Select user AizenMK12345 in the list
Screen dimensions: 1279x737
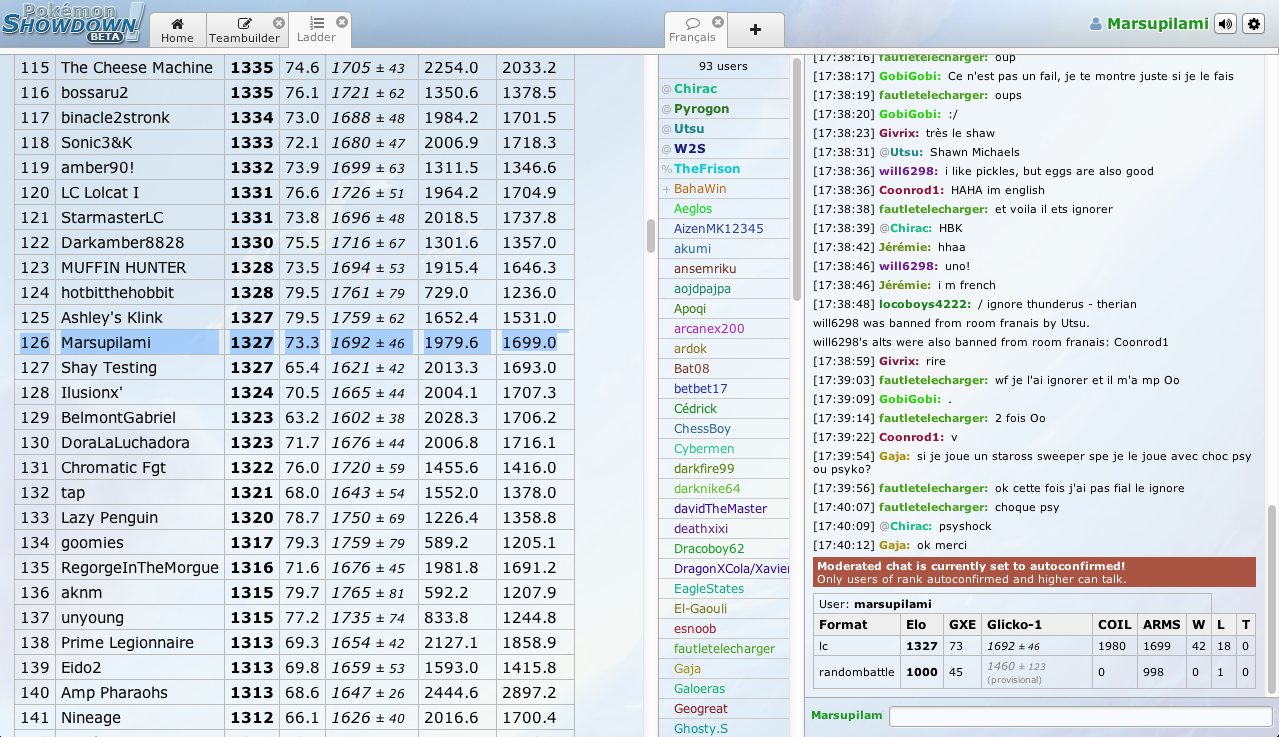point(725,229)
